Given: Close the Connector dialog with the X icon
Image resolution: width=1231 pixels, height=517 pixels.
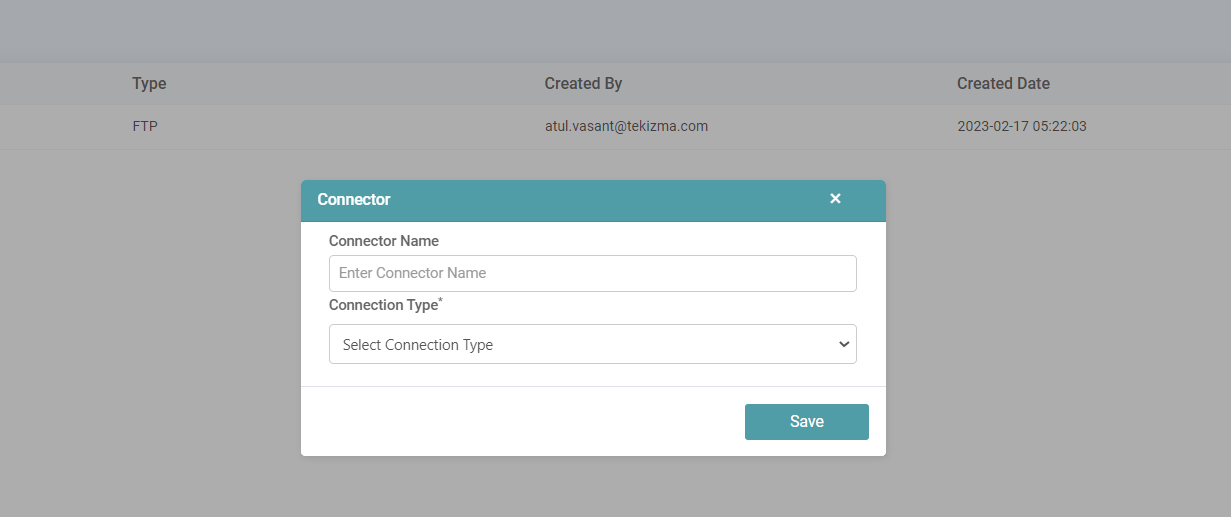Looking at the screenshot, I should (835, 199).
